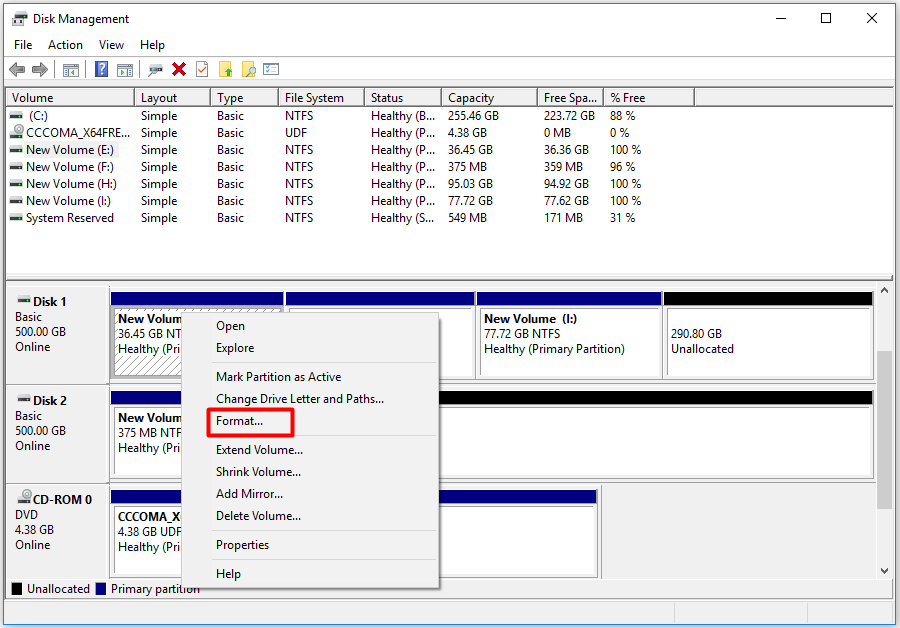Click the scroll down arrow in disk pane
Viewport: 900px width, 628px height.
click(885, 571)
